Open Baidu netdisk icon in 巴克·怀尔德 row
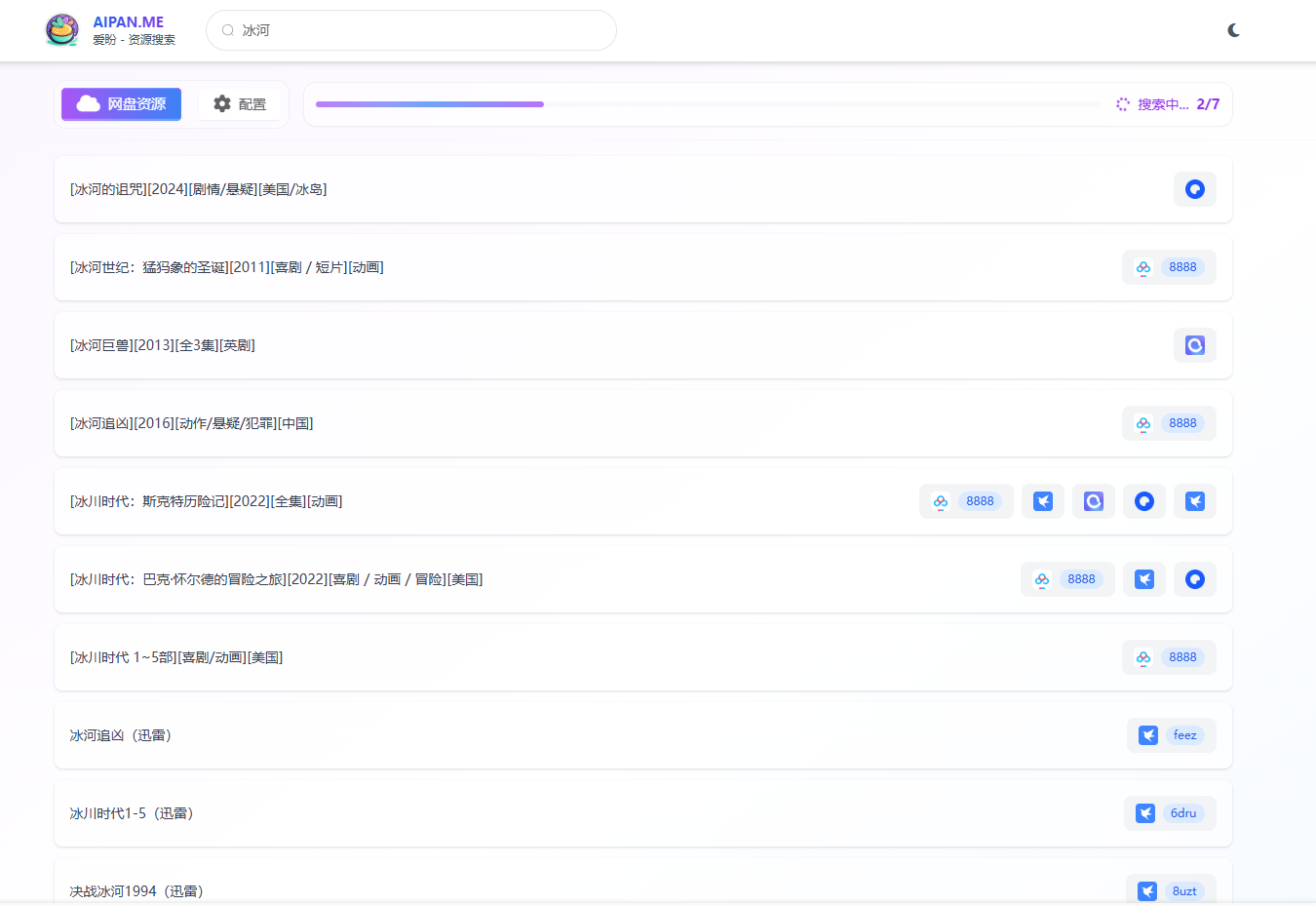The height and width of the screenshot is (906, 1316). pyautogui.click(x=1042, y=579)
